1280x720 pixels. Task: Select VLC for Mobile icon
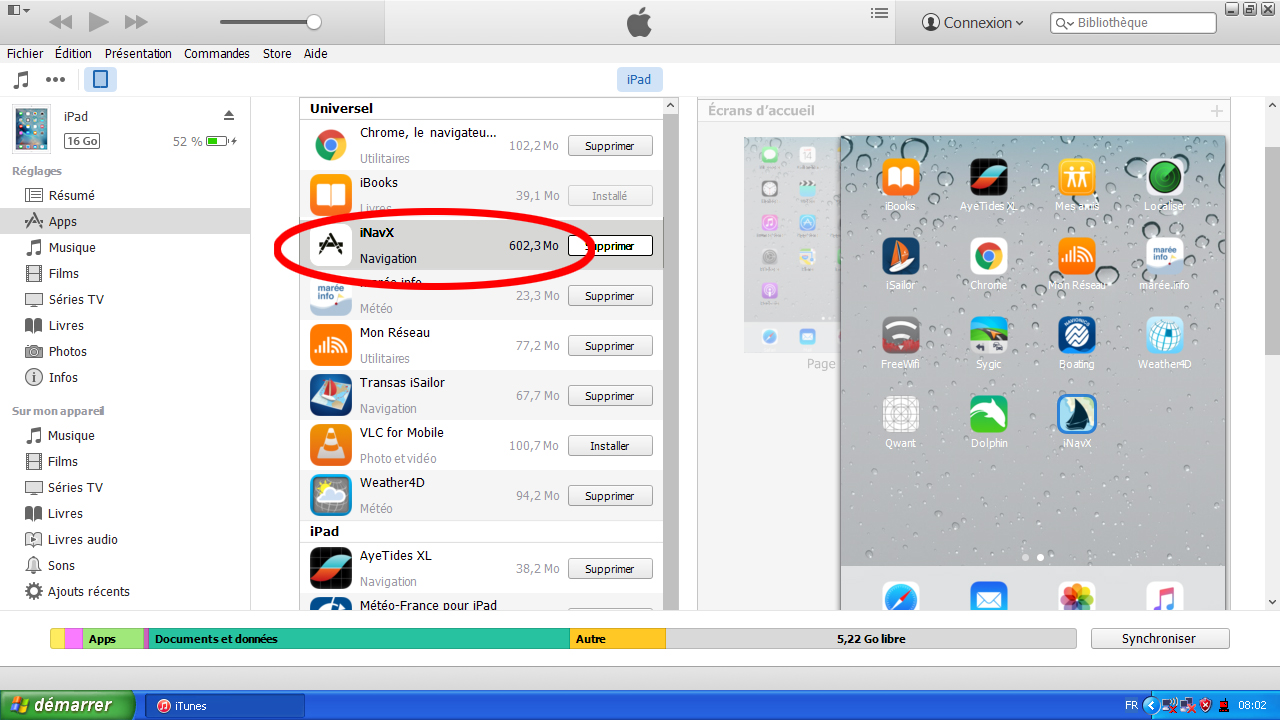click(330, 446)
